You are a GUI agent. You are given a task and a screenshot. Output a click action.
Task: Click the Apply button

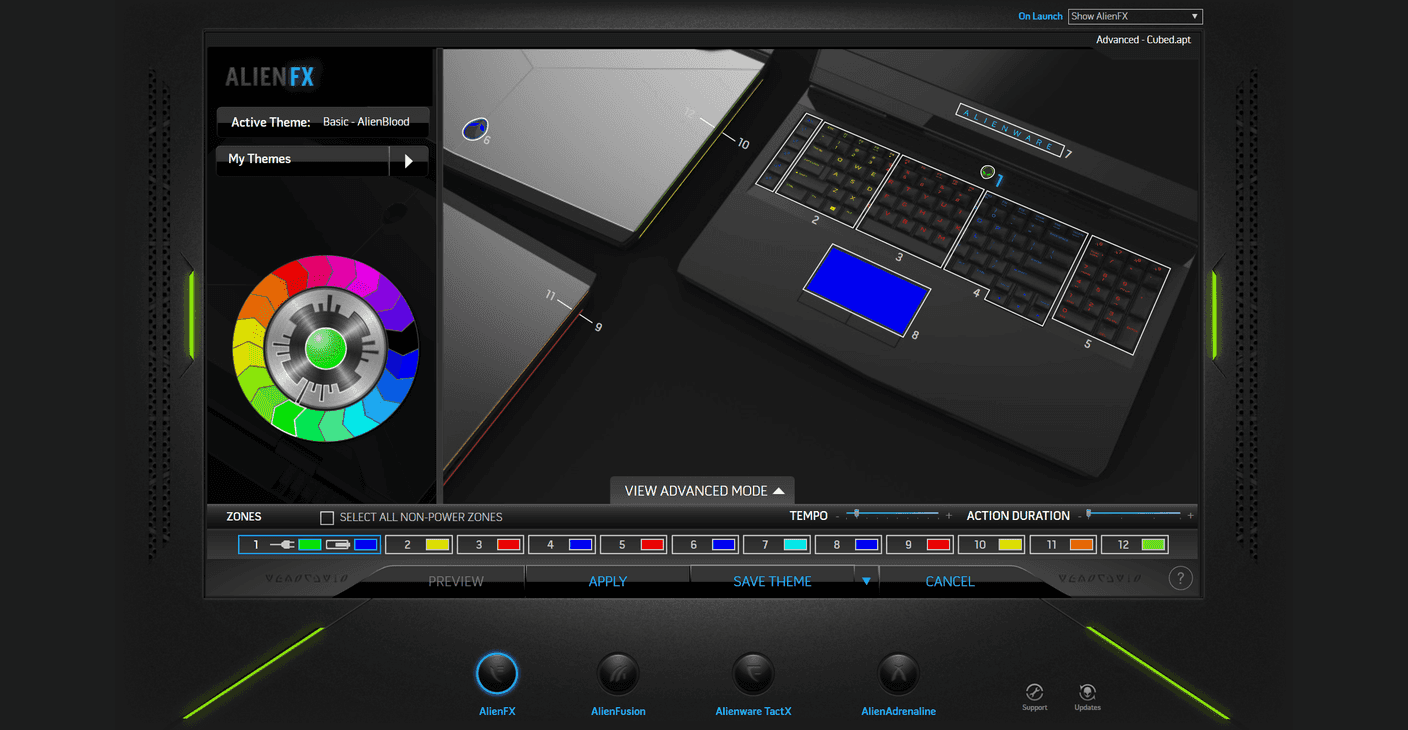click(x=608, y=581)
